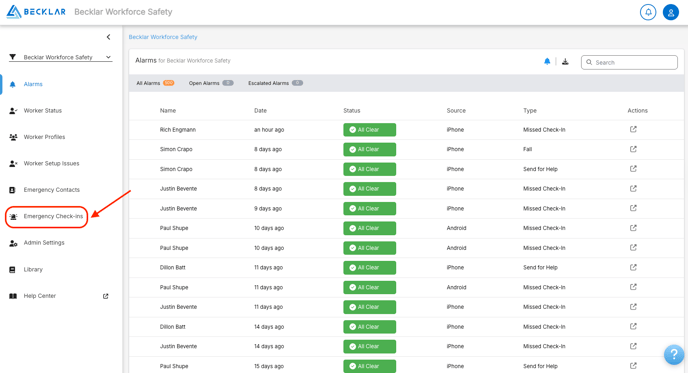Switch to Escalated Alarms tab
688x373 pixels.
[276, 83]
